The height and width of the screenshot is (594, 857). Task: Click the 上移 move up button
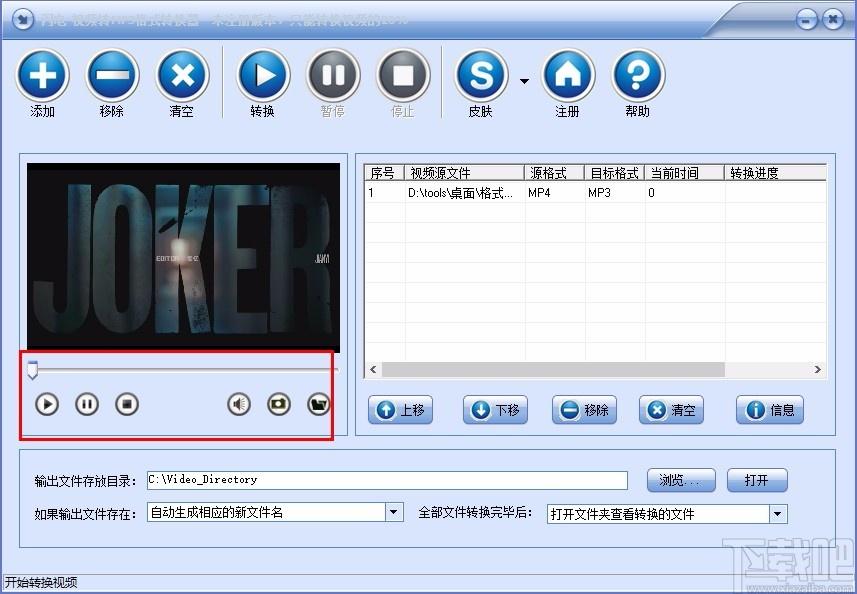[x=401, y=410]
